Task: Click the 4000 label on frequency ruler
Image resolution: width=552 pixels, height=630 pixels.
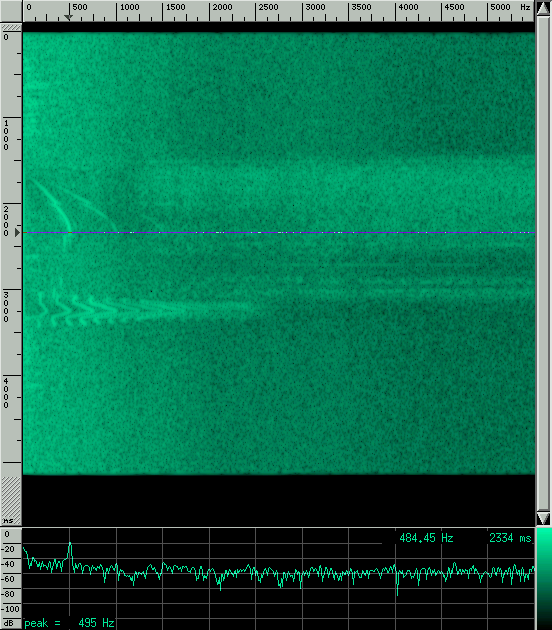Action: pos(408,7)
